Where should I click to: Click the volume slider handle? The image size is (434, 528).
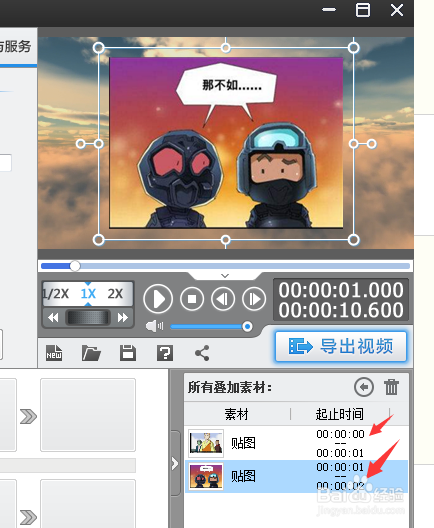click(x=247, y=326)
